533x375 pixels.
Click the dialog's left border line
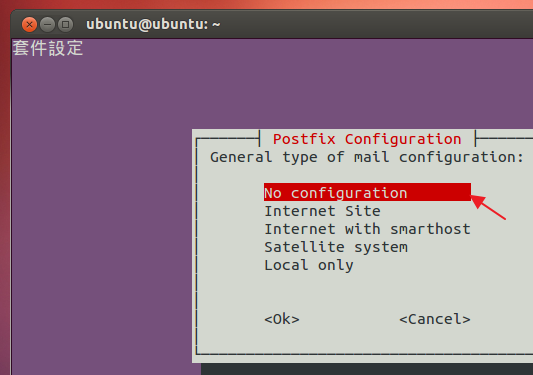pyautogui.click(x=197, y=246)
